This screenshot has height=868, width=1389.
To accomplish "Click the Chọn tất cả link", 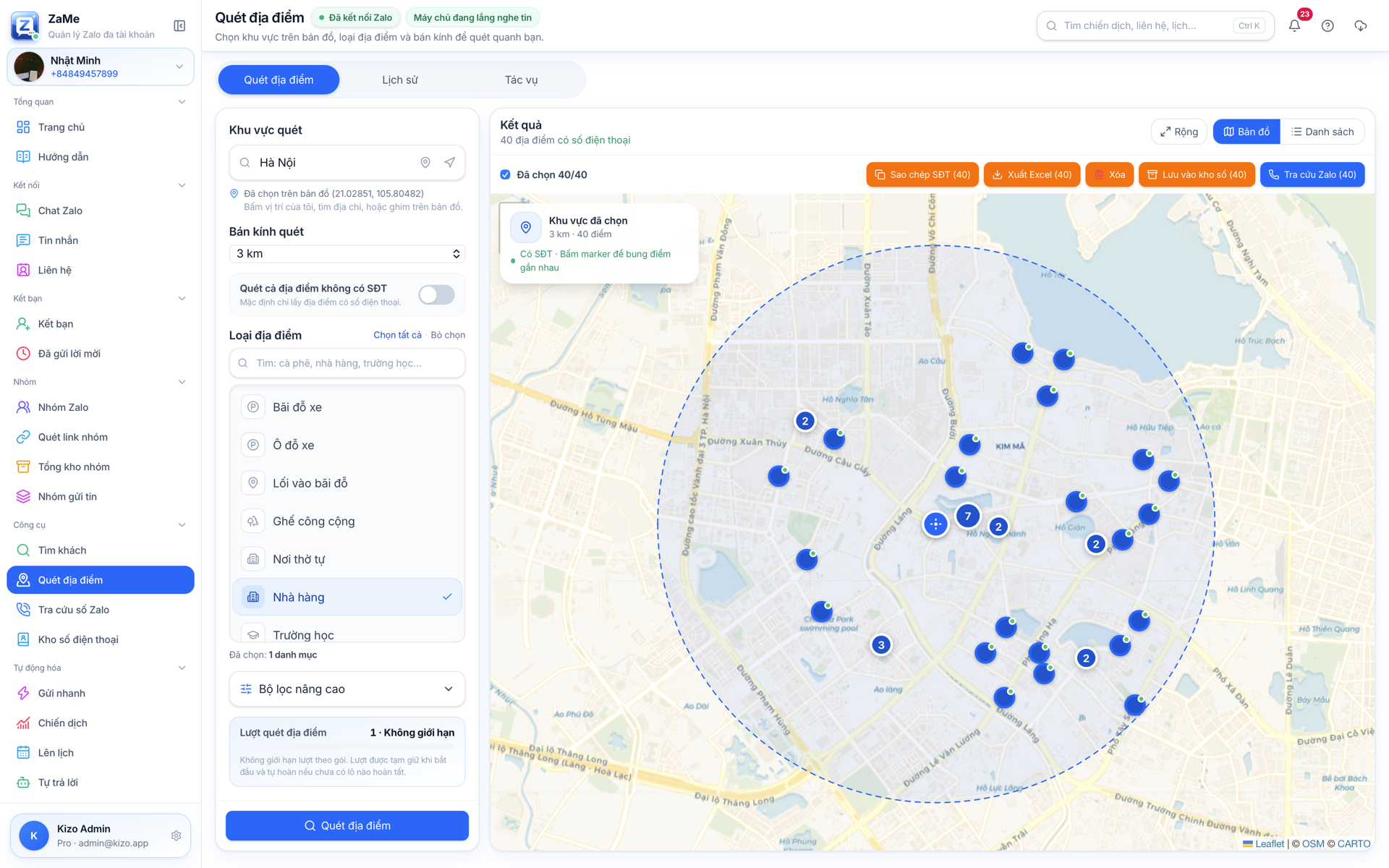I will tap(397, 335).
